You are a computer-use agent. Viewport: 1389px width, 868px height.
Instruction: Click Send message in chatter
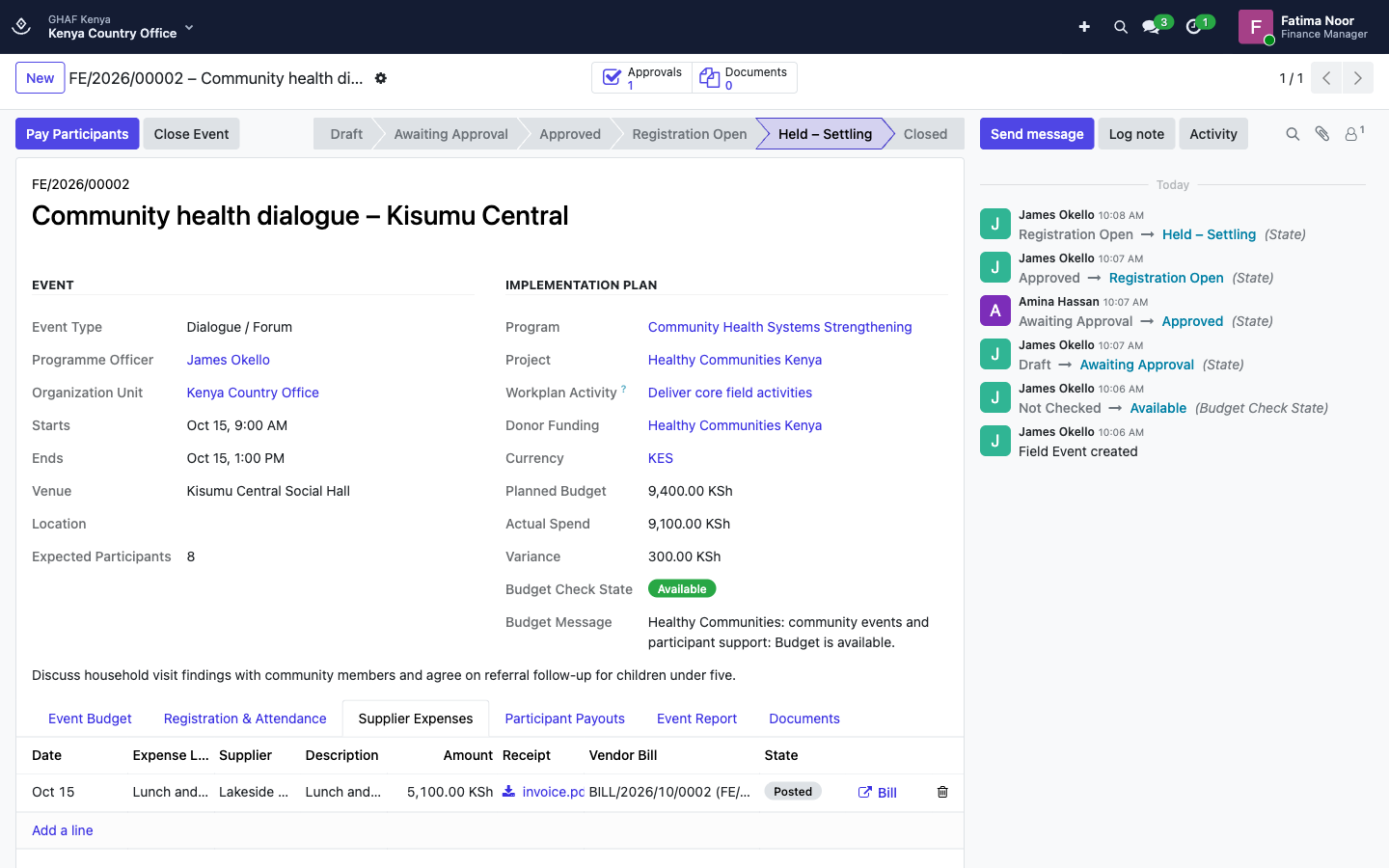pyautogui.click(x=1037, y=134)
